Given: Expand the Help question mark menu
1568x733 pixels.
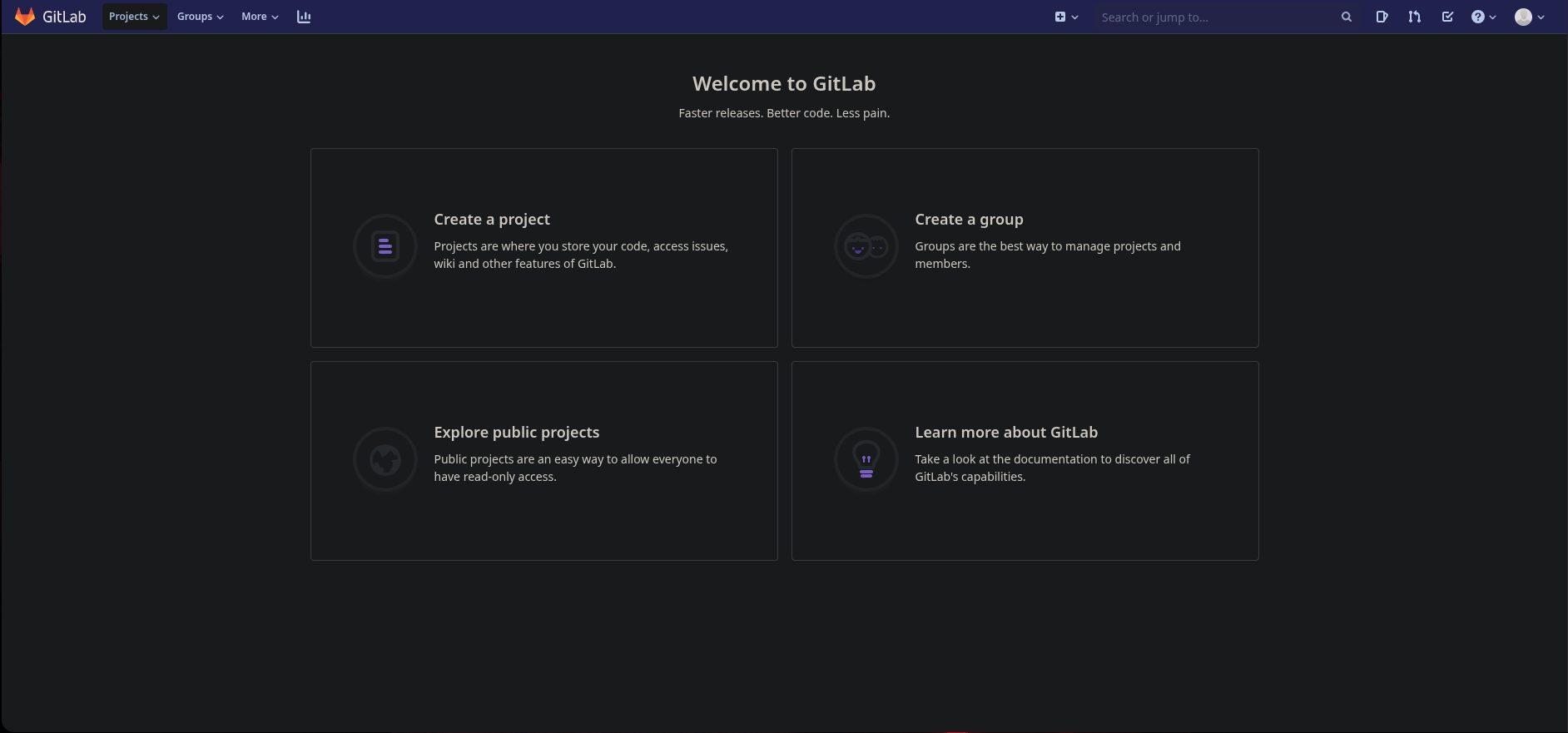Looking at the screenshot, I should click(1483, 17).
